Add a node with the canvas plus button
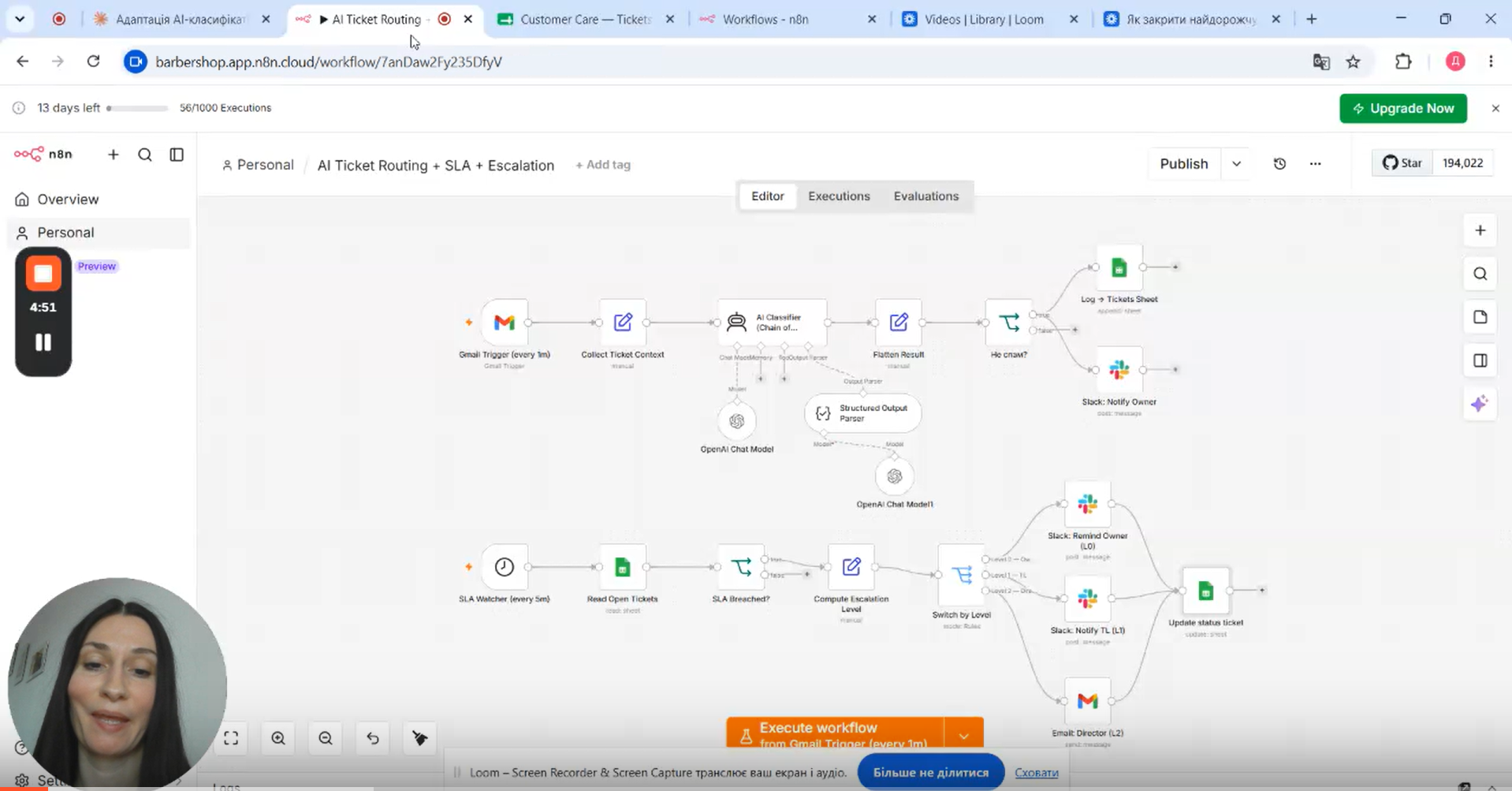 [x=1480, y=230]
